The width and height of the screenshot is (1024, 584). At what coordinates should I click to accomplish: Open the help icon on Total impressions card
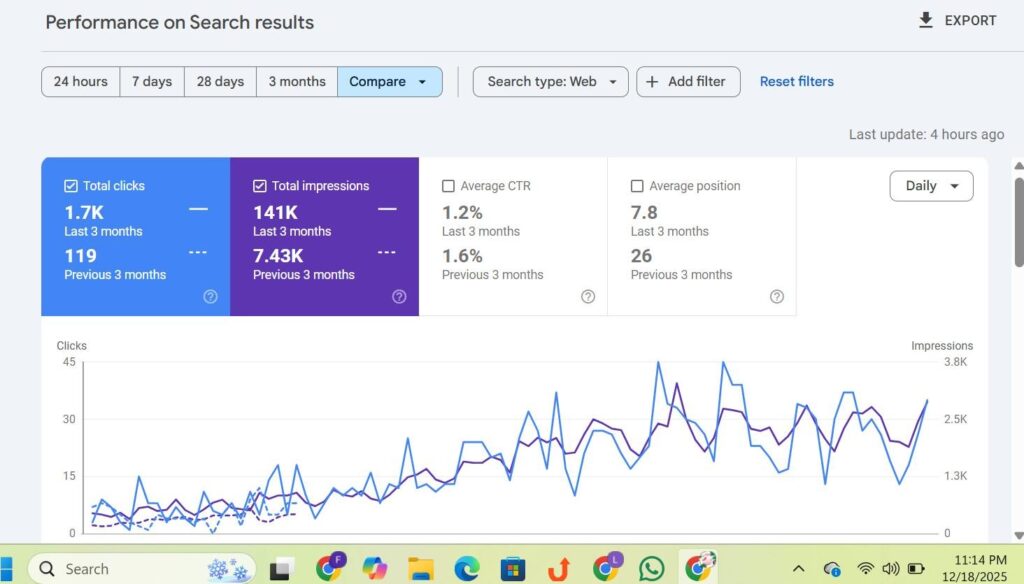(398, 296)
